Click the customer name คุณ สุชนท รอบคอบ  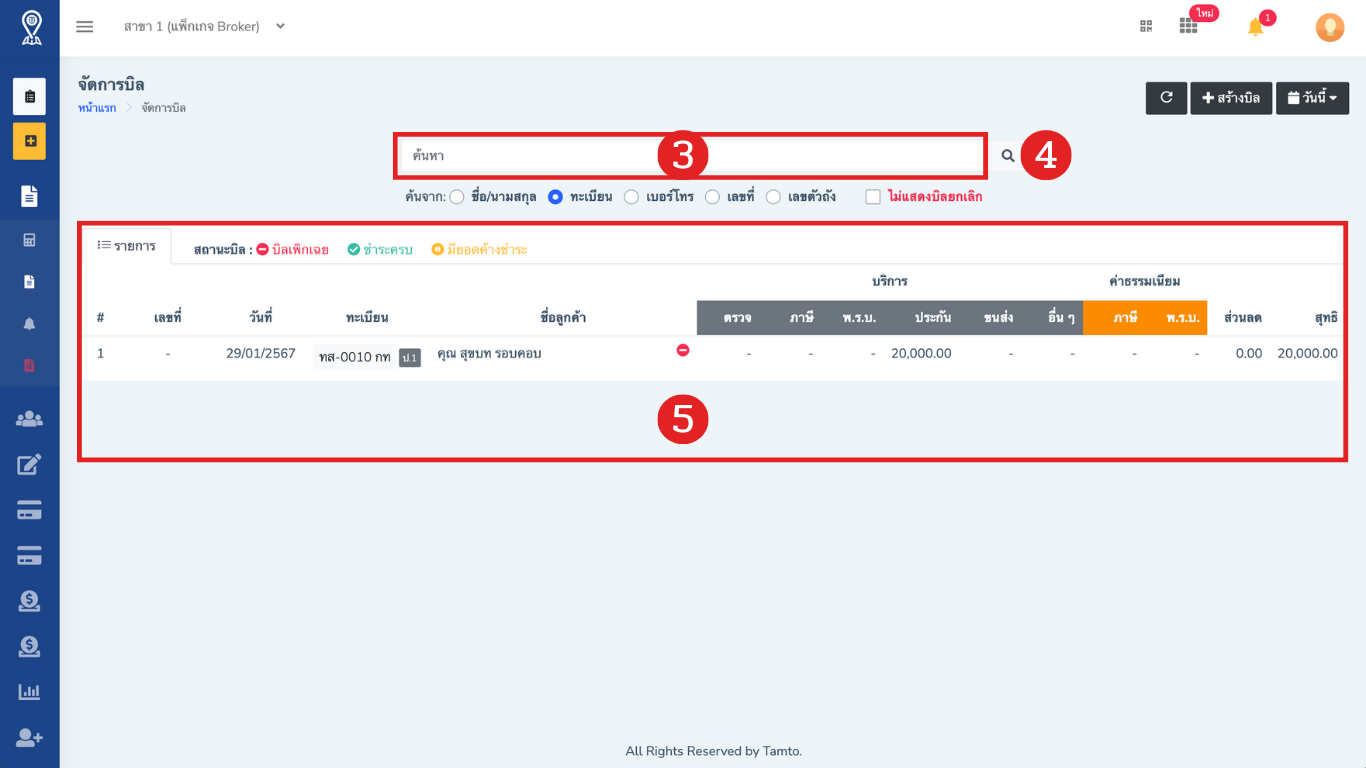pos(489,353)
